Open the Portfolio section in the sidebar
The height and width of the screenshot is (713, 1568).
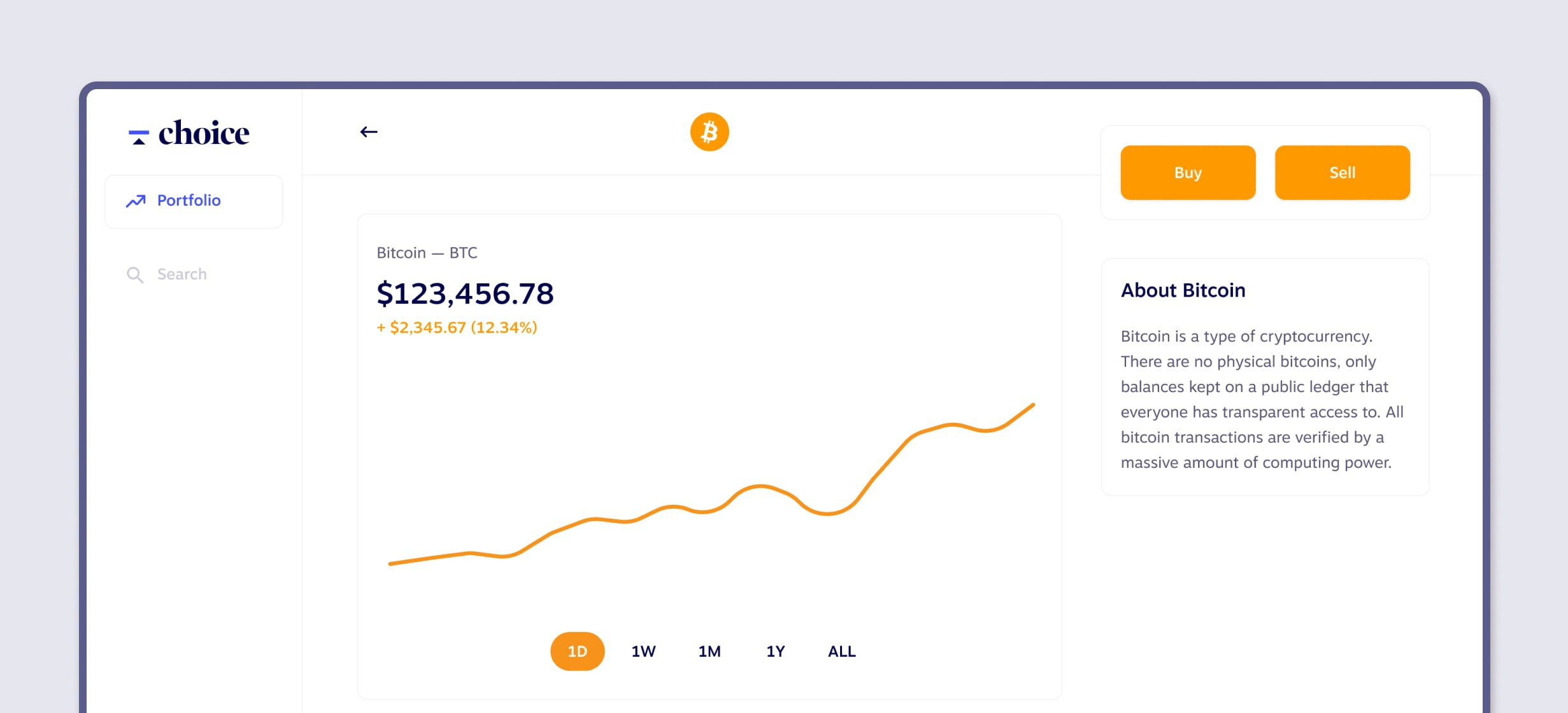point(194,201)
